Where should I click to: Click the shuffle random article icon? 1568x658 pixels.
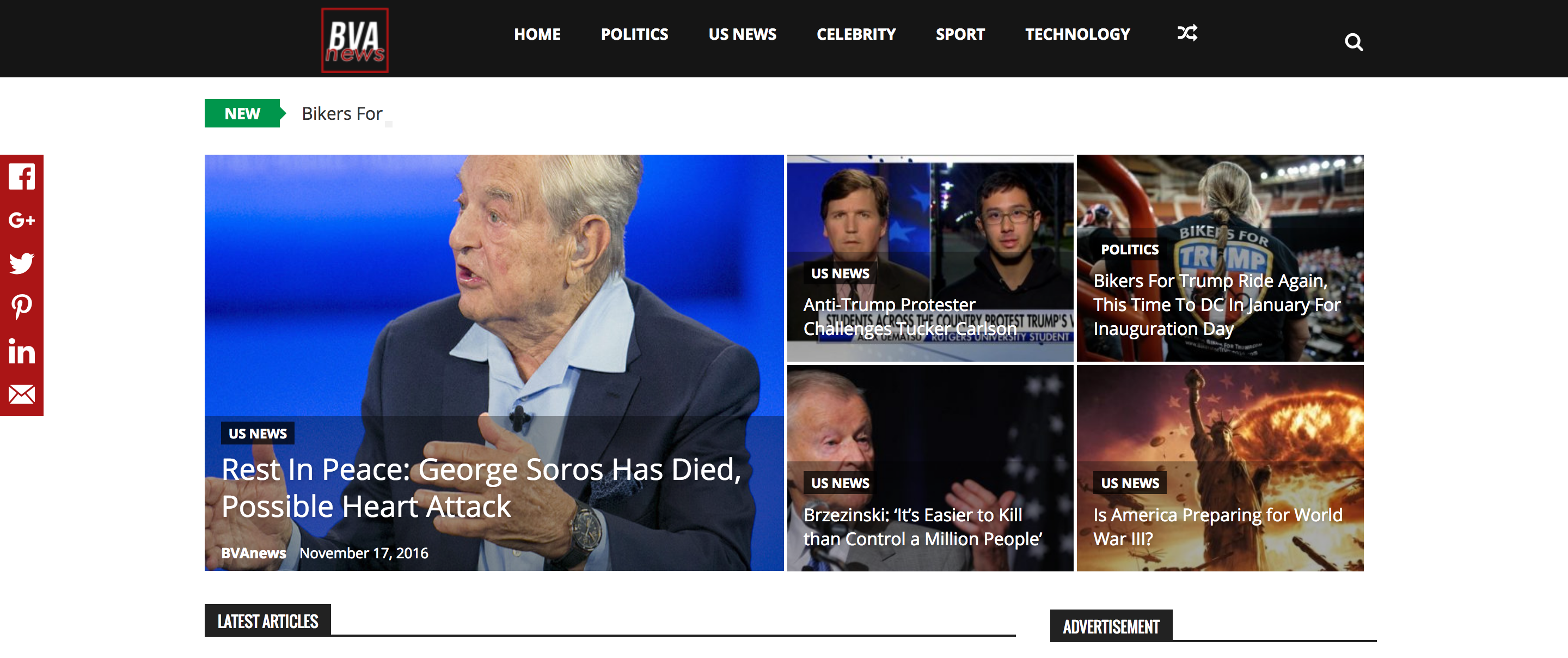point(1186,33)
